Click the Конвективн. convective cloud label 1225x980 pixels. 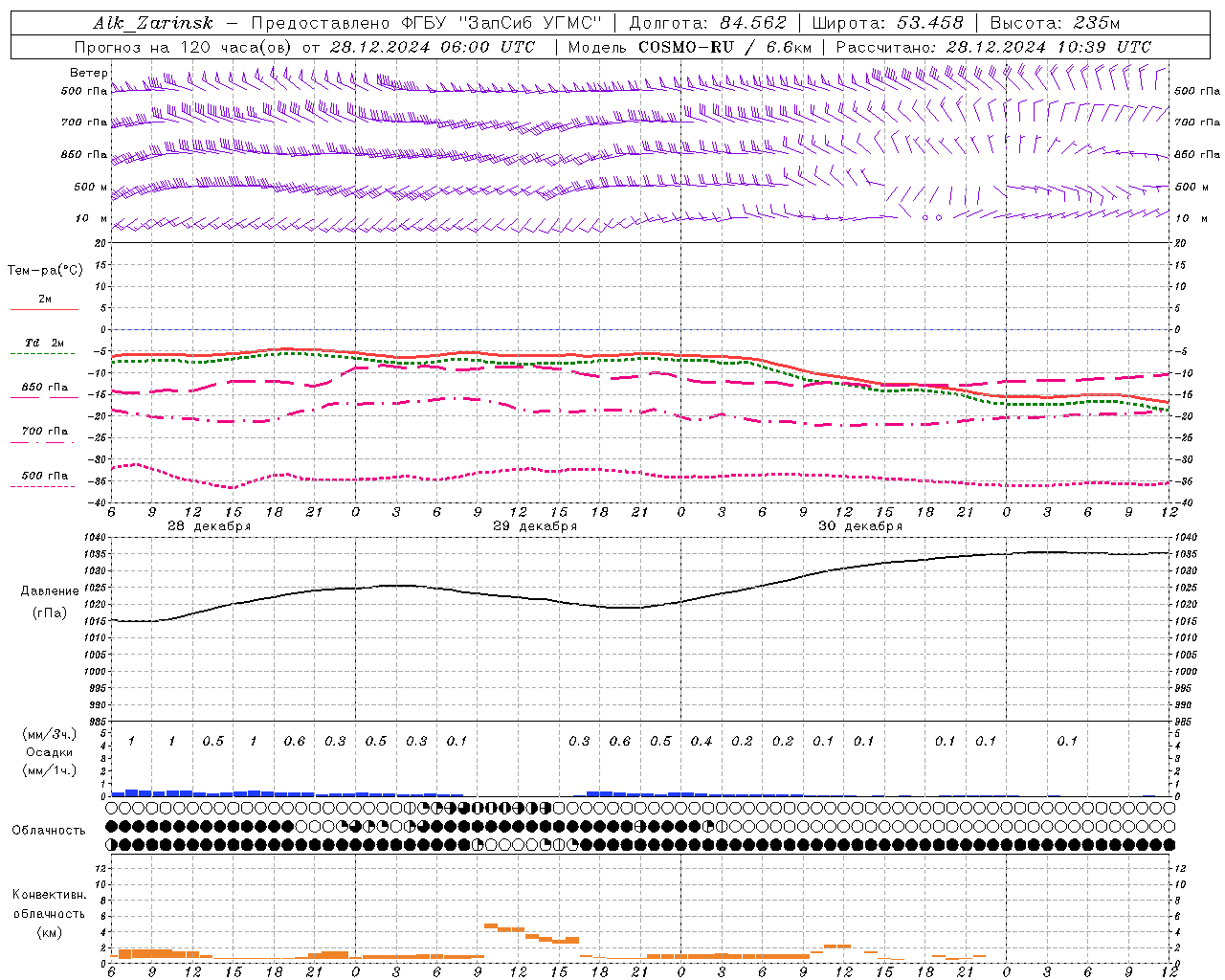pyautogui.click(x=49, y=895)
